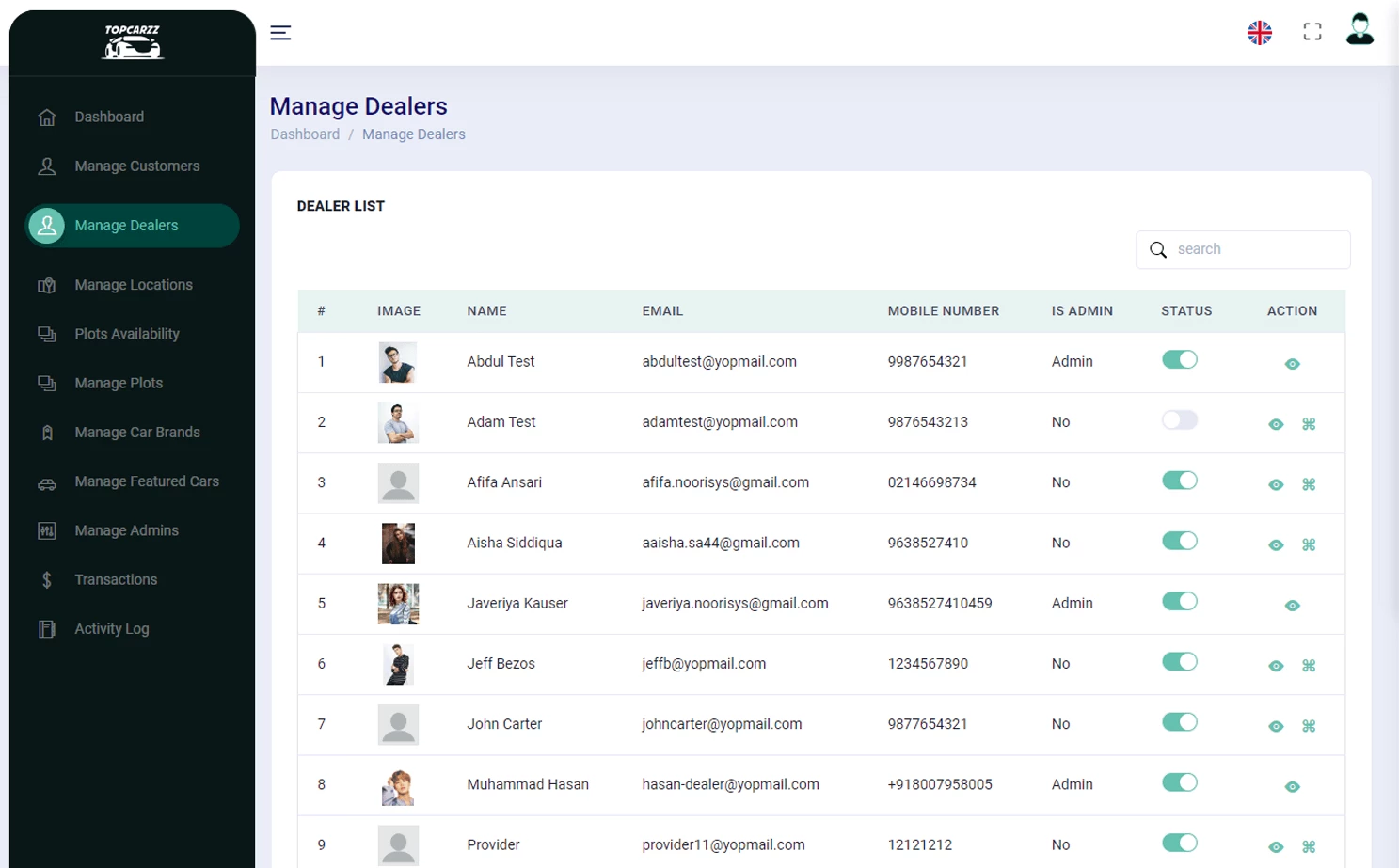Image resolution: width=1399 pixels, height=868 pixels.
Task: Click the hamburger menu to collapse sidebar
Action: [279, 32]
